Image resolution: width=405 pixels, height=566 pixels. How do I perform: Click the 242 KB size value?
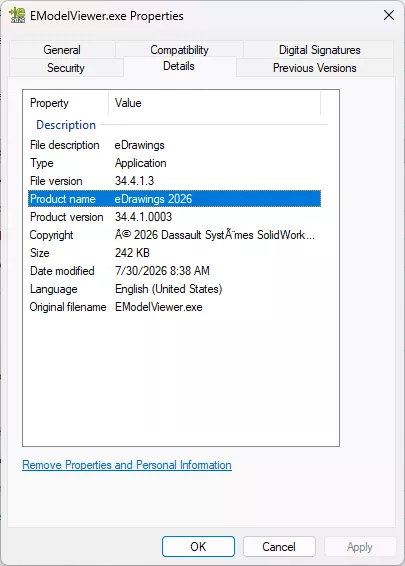click(x=132, y=253)
